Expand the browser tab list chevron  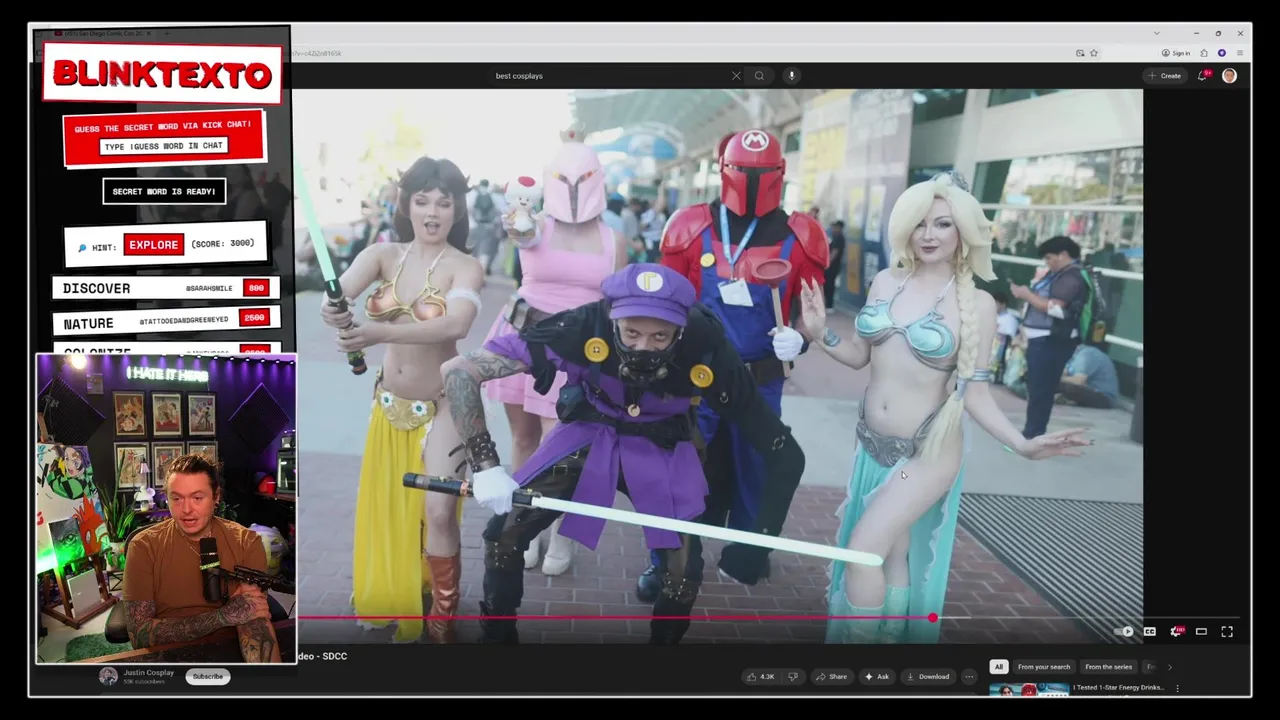[x=1157, y=33]
